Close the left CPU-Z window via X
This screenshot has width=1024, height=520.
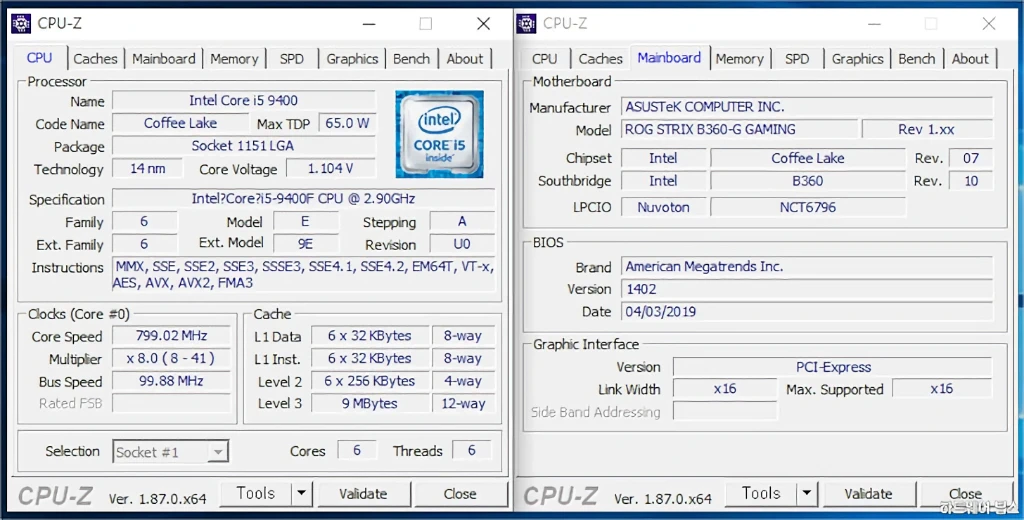[x=483, y=24]
